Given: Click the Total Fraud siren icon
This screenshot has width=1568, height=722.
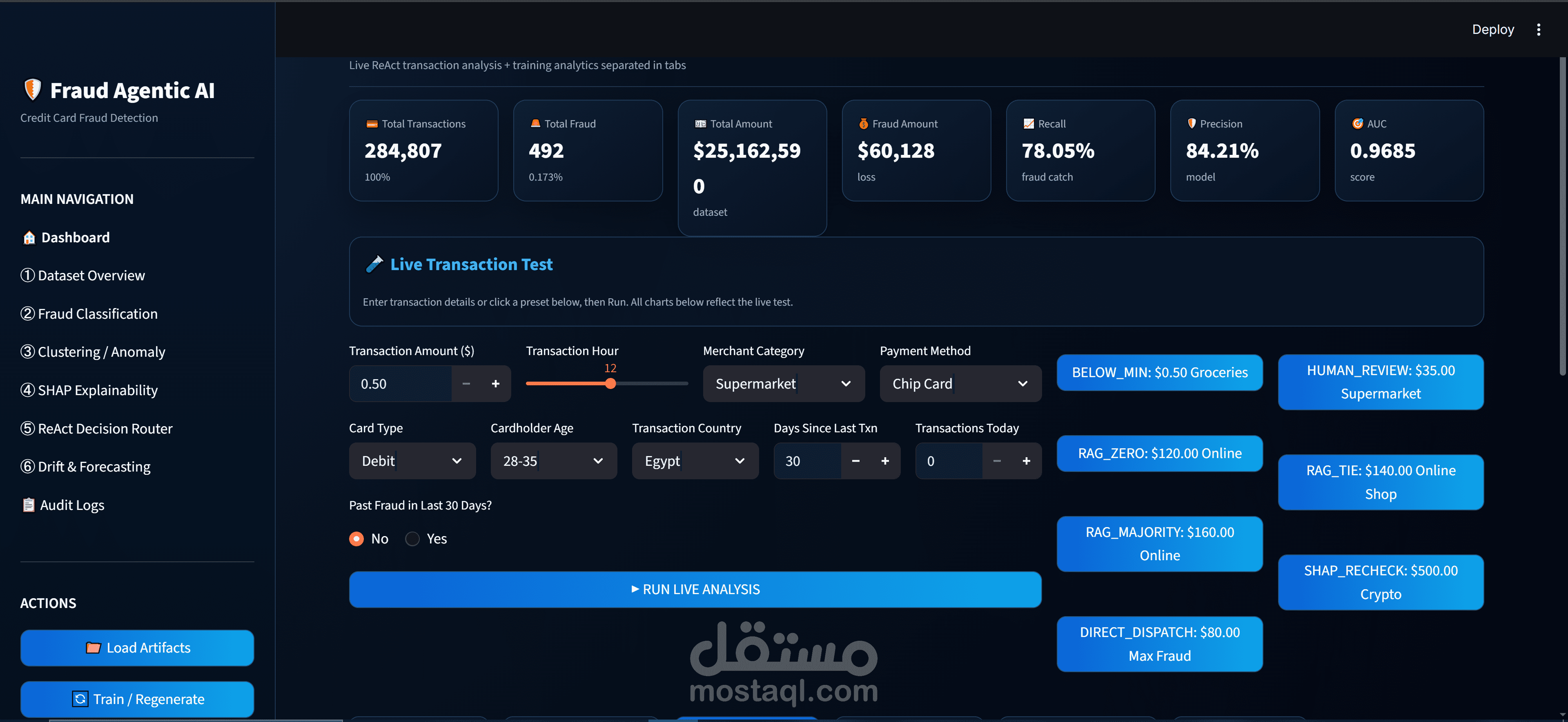Looking at the screenshot, I should [535, 123].
